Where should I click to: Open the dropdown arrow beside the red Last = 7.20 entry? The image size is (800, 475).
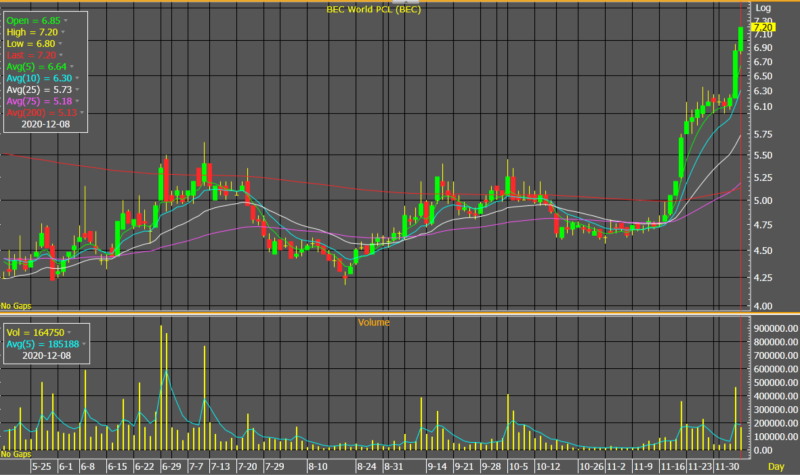61,56
